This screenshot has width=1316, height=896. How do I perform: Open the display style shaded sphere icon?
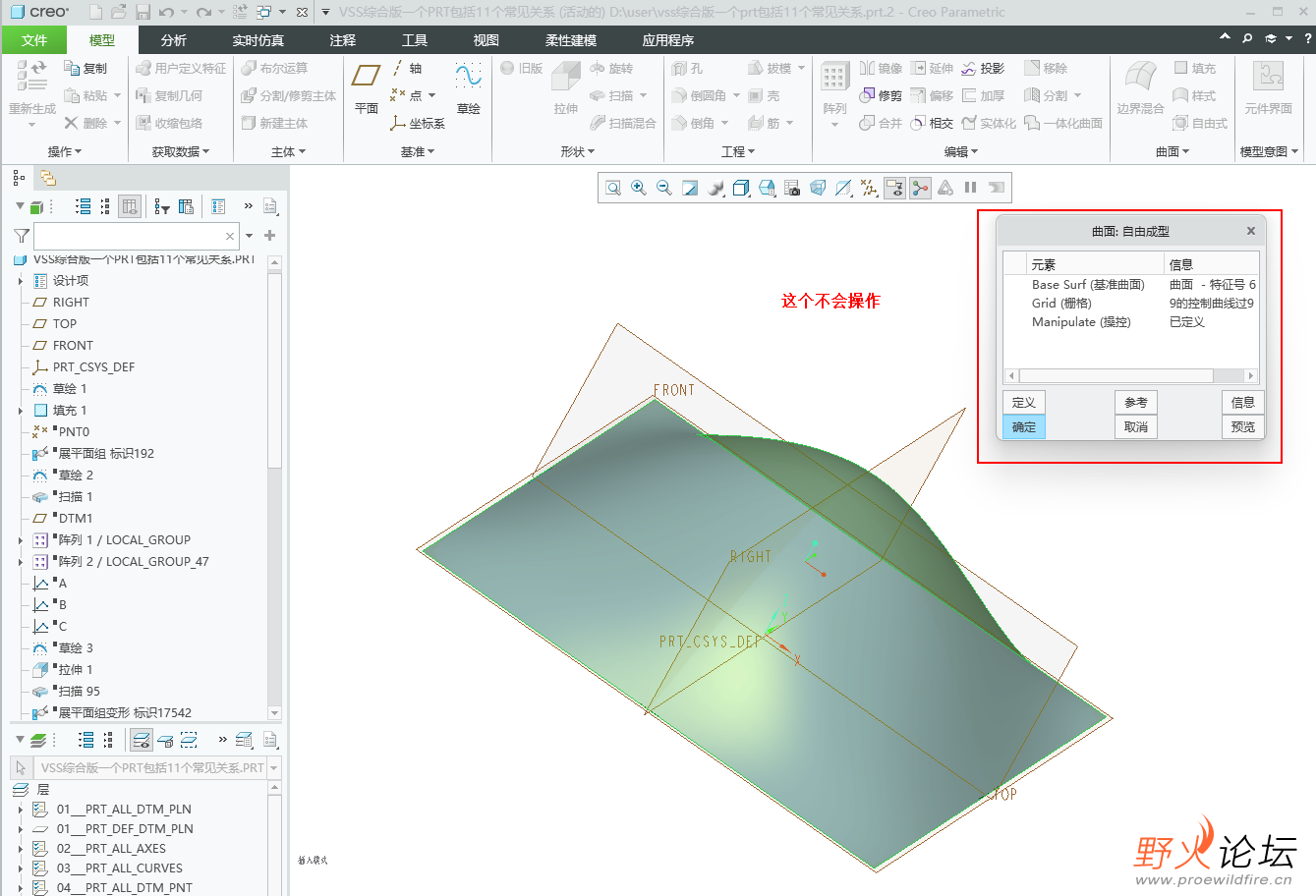715,188
